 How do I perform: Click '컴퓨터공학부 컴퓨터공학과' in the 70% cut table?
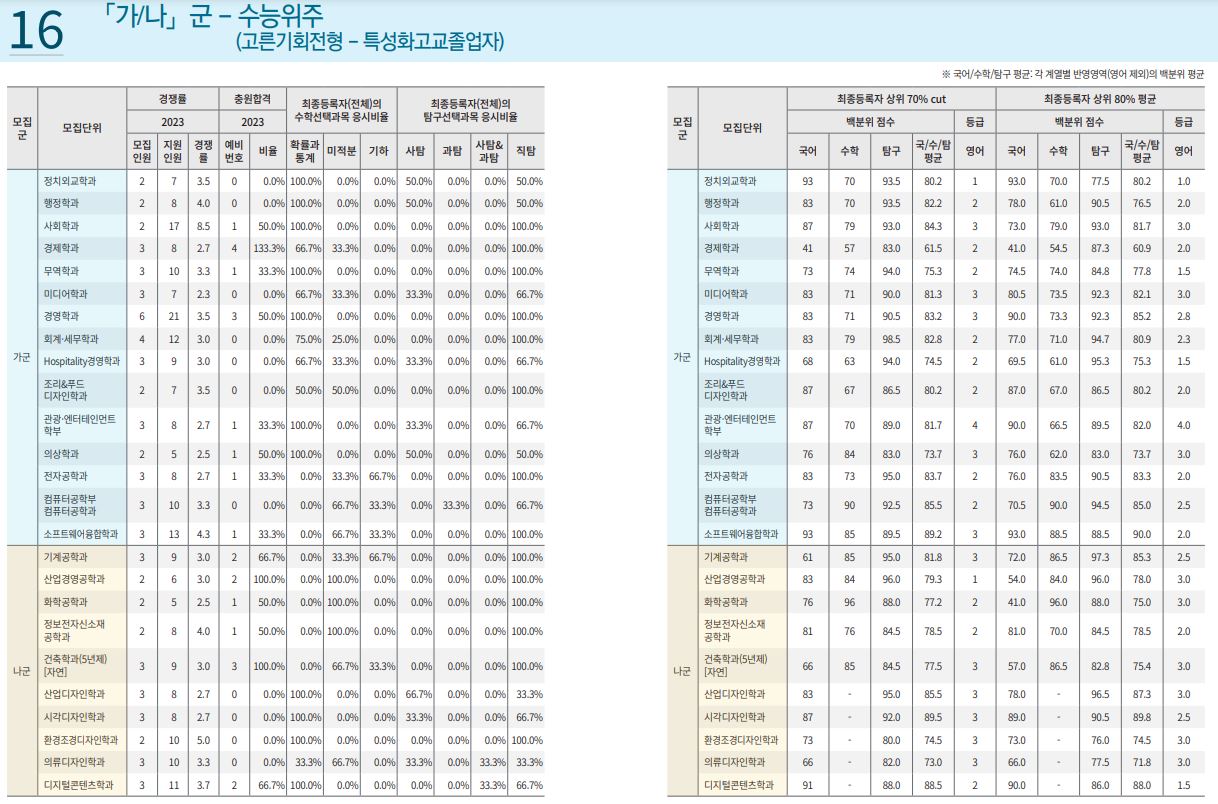tap(730, 505)
